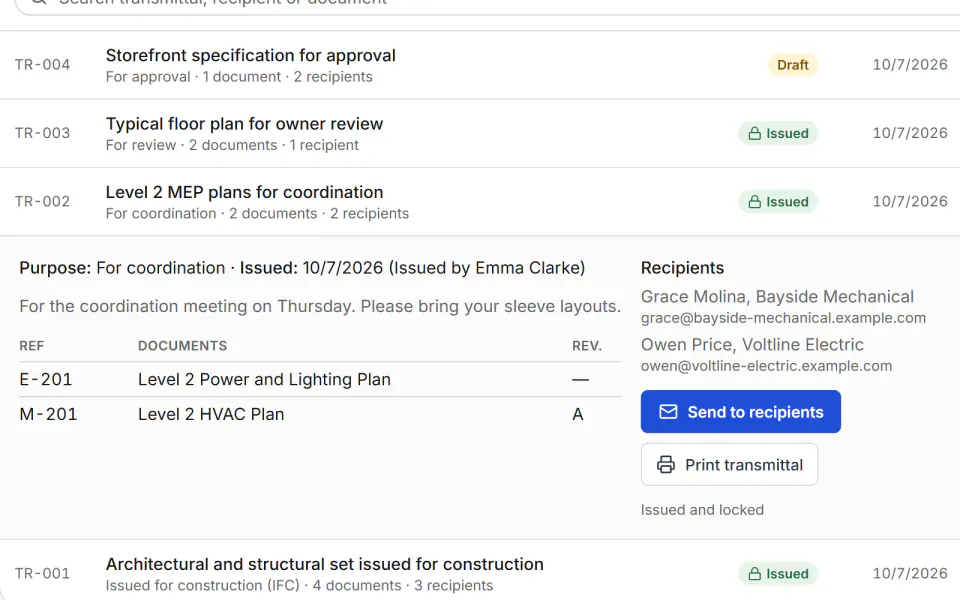This screenshot has width=960, height=600.
Task: Click the DOCUMENTS column header
Action: [x=182, y=346]
